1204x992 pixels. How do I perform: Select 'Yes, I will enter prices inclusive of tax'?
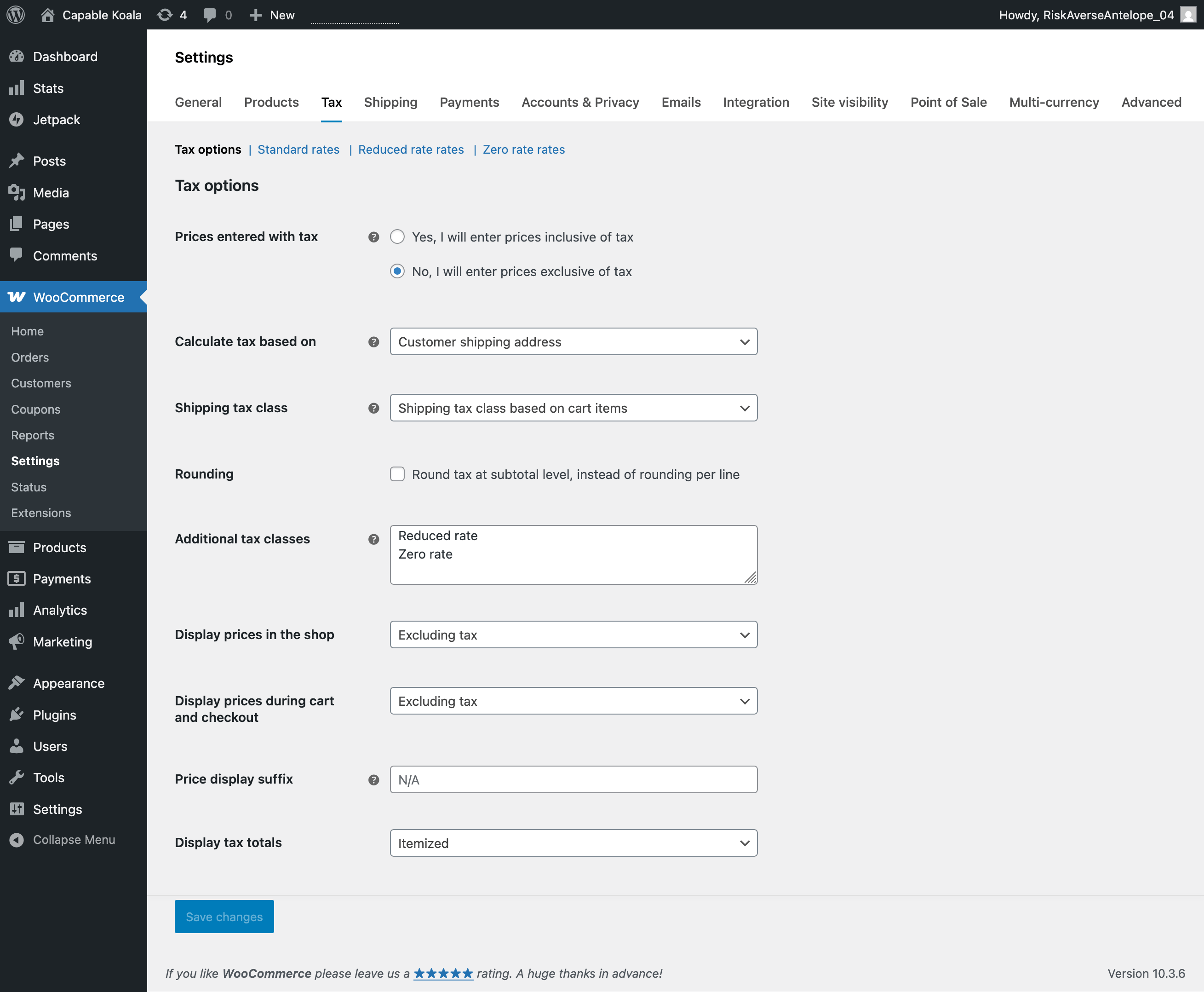[397, 236]
